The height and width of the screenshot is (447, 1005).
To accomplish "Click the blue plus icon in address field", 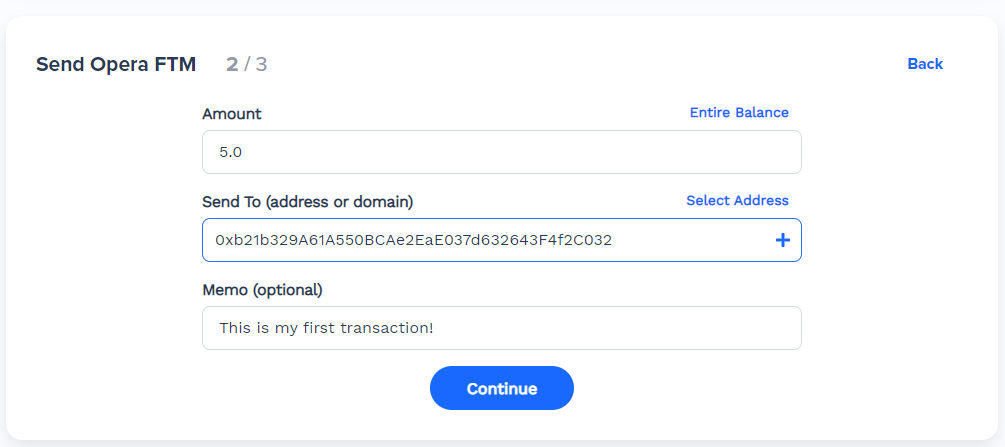I will (x=783, y=240).
